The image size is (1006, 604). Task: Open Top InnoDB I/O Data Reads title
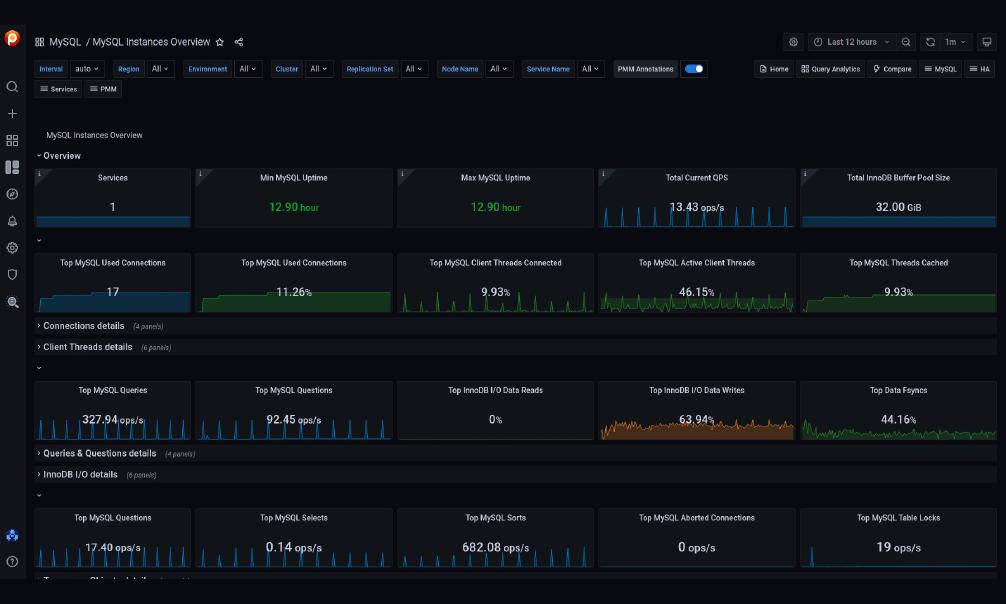495,390
